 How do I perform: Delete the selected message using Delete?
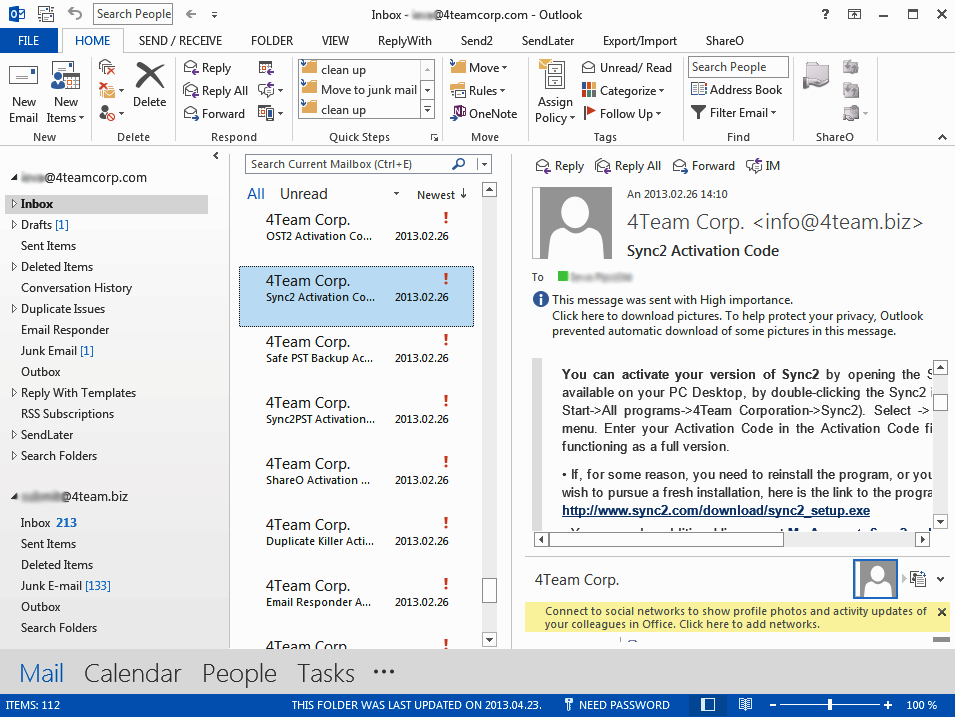point(150,85)
